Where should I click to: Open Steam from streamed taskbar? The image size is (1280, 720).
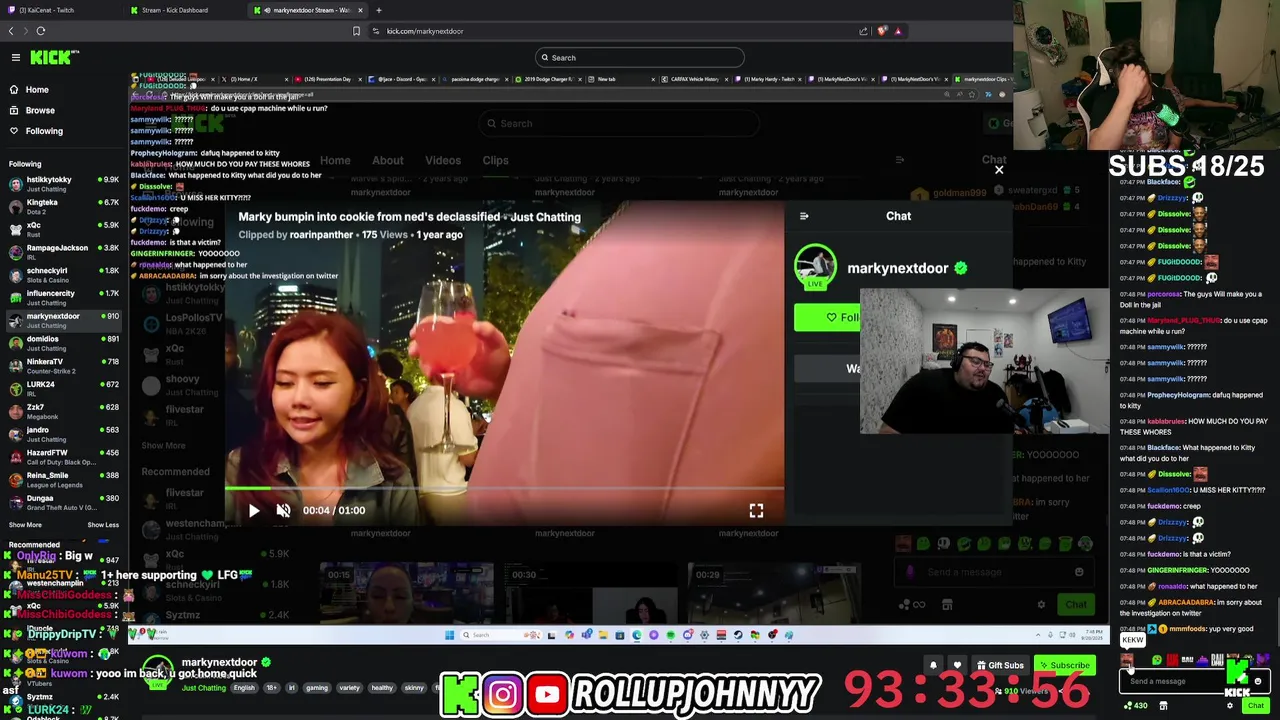click(738, 635)
